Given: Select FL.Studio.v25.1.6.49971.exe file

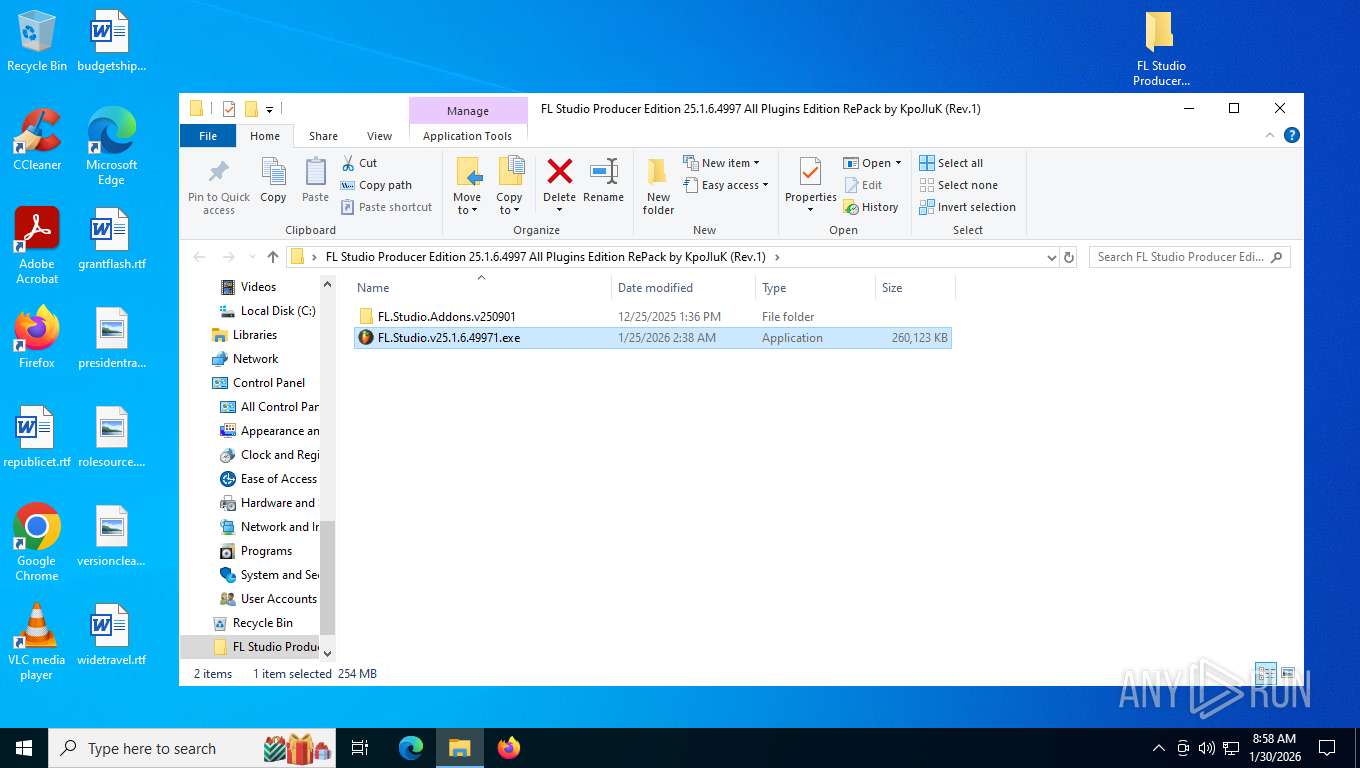Looking at the screenshot, I should [x=652, y=338].
